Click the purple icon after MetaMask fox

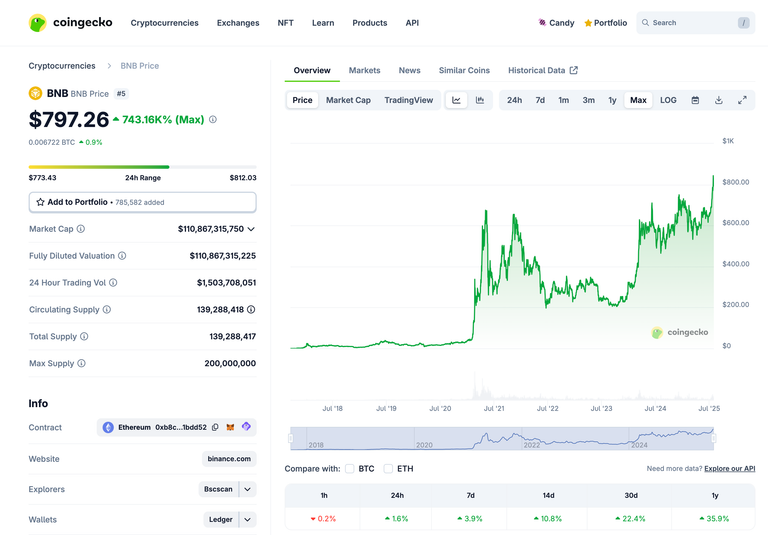[x=246, y=427]
